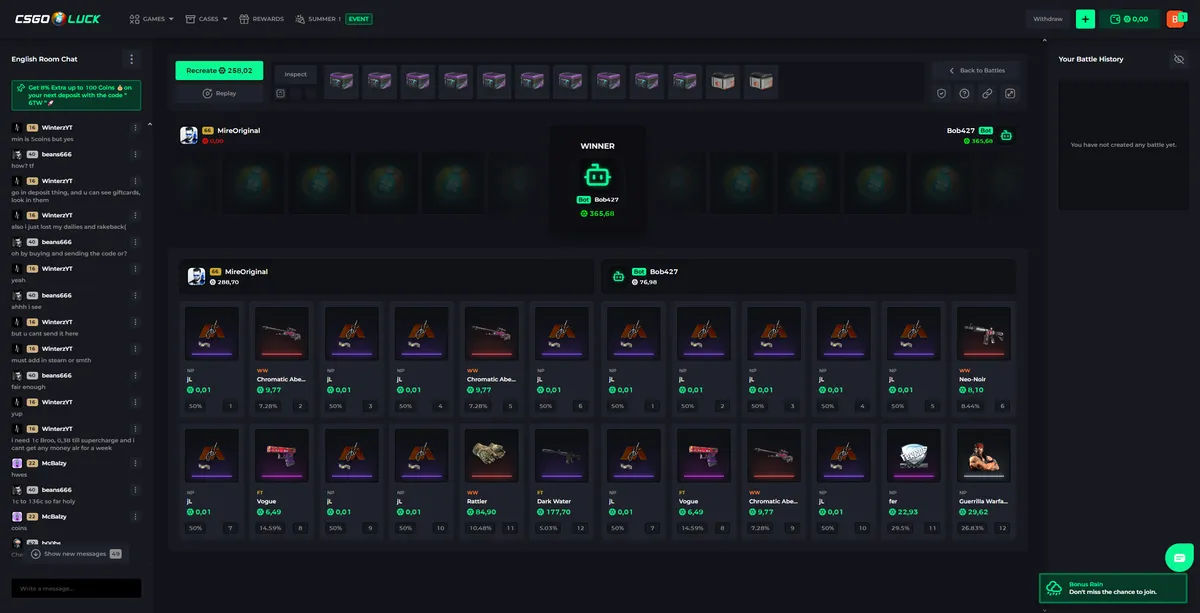Select the last grey case thumbnail

click(761, 82)
